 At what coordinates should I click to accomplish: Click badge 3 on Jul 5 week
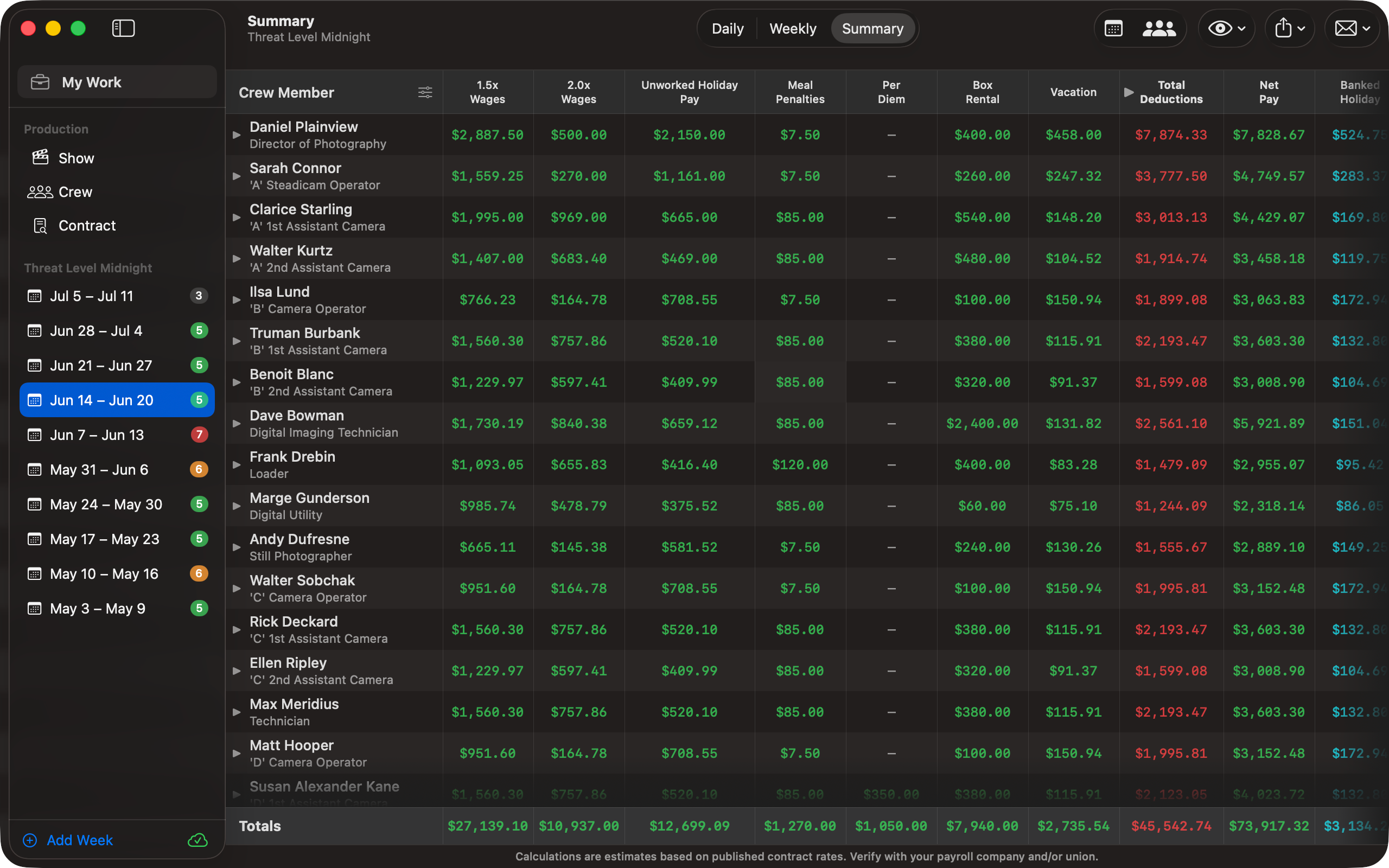pos(199,296)
